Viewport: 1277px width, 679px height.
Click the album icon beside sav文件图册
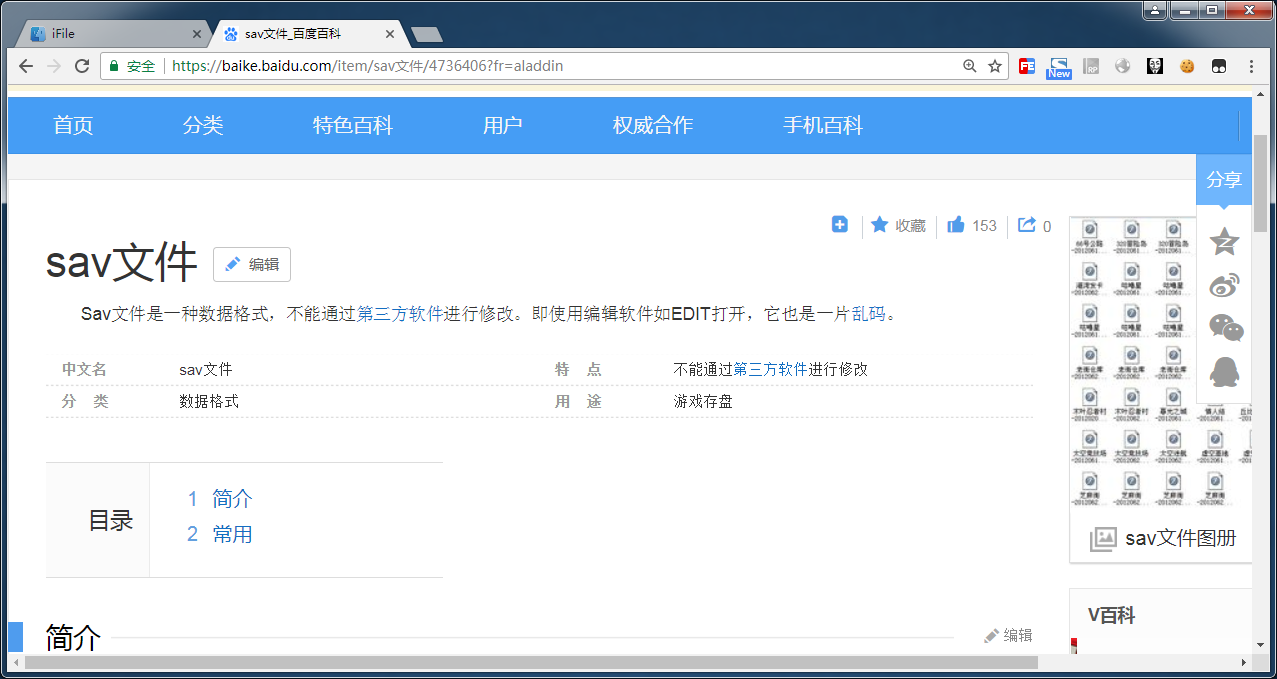tap(1102, 539)
